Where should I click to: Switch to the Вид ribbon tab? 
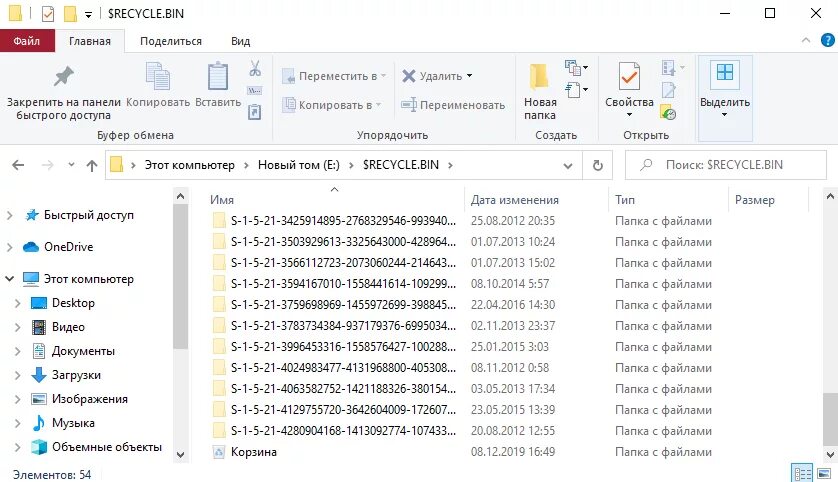point(240,41)
